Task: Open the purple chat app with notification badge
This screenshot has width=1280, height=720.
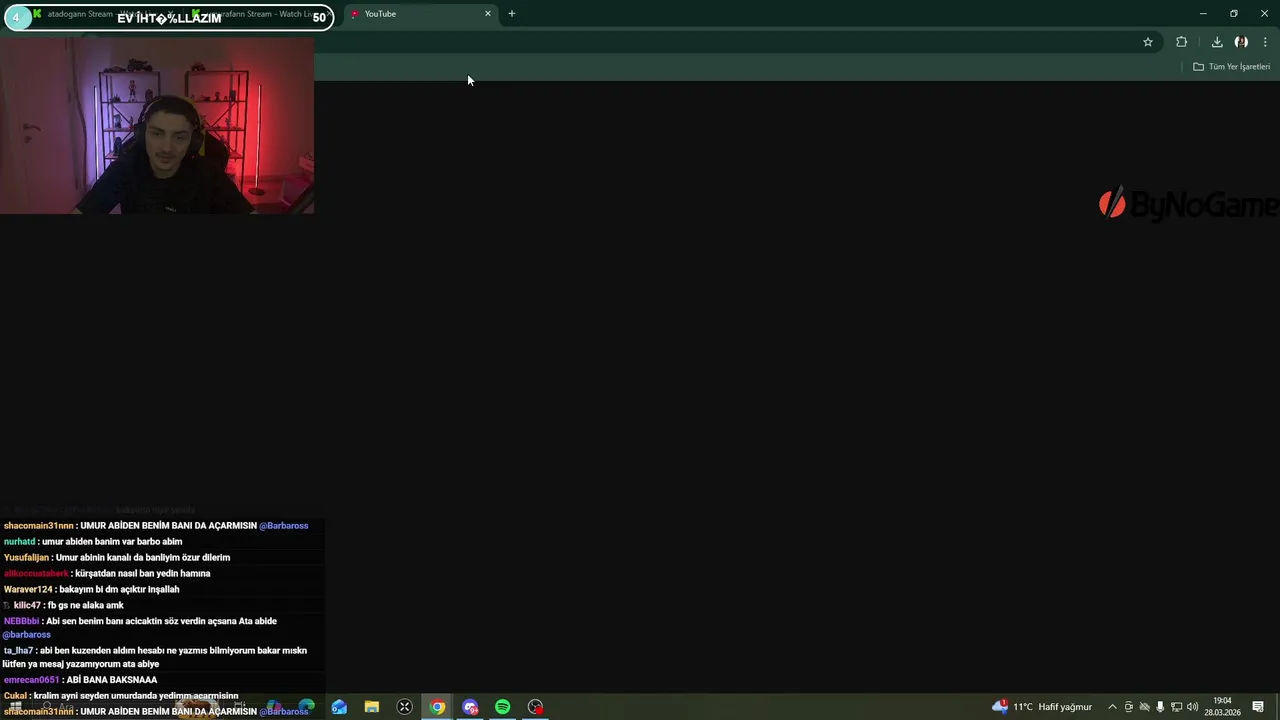Action: pos(470,707)
